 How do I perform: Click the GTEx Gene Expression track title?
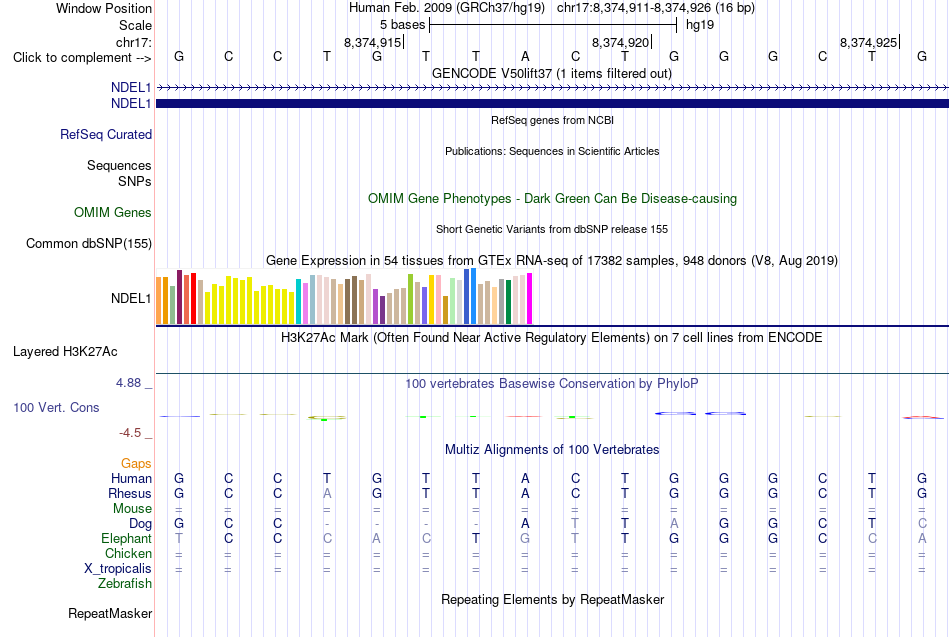coord(552,261)
